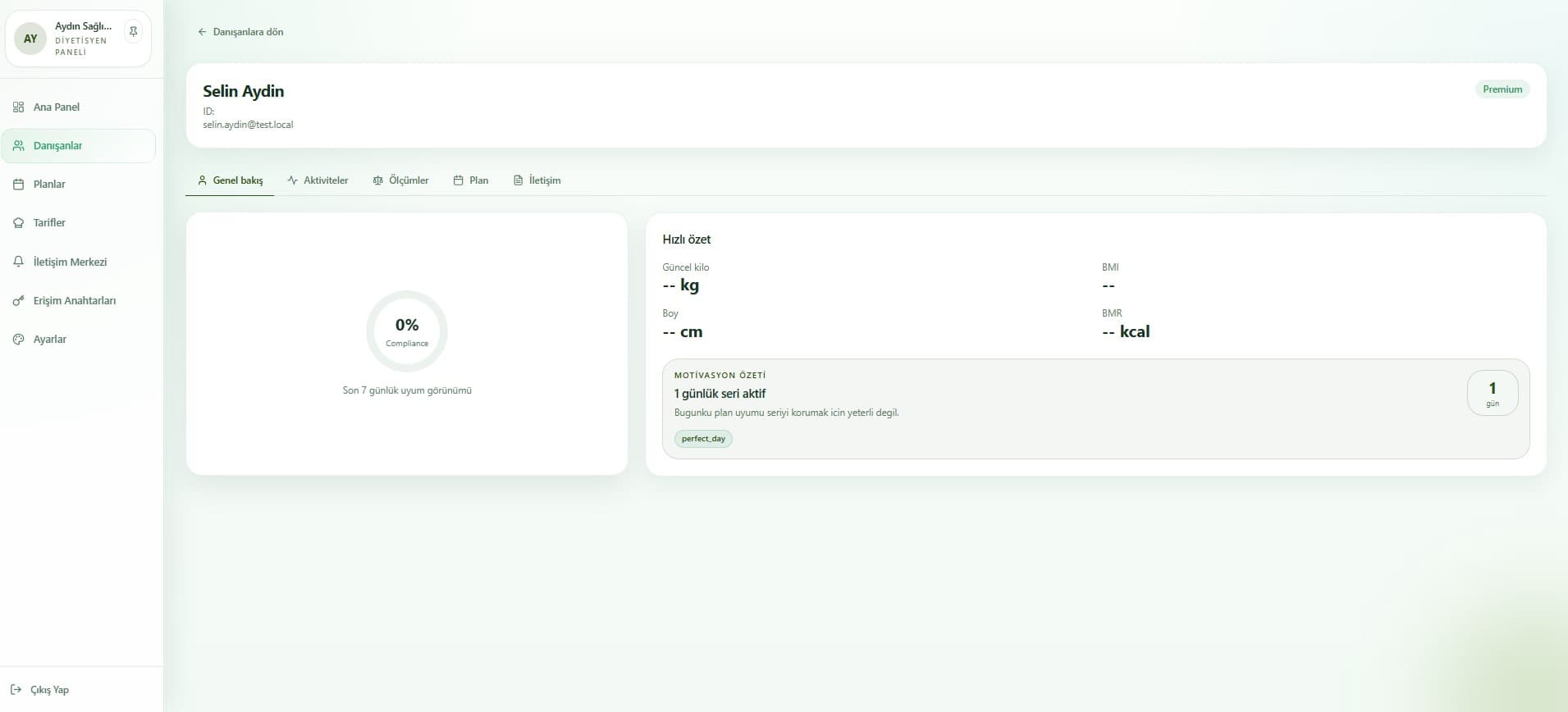Image resolution: width=1568 pixels, height=712 pixels.
Task: Open Ana Panel dashboard icon
Action: [x=18, y=107]
